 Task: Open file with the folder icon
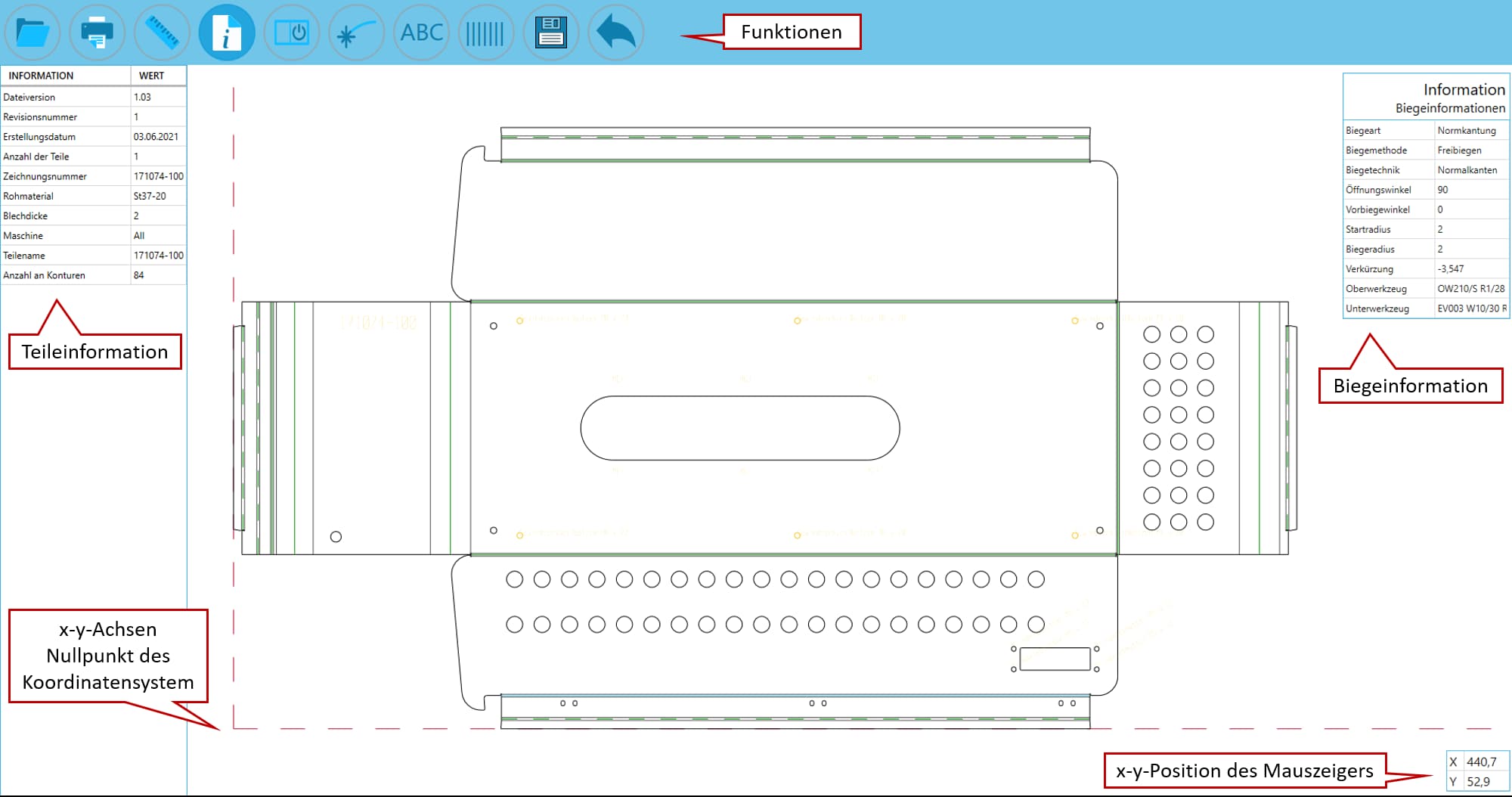click(x=33, y=33)
